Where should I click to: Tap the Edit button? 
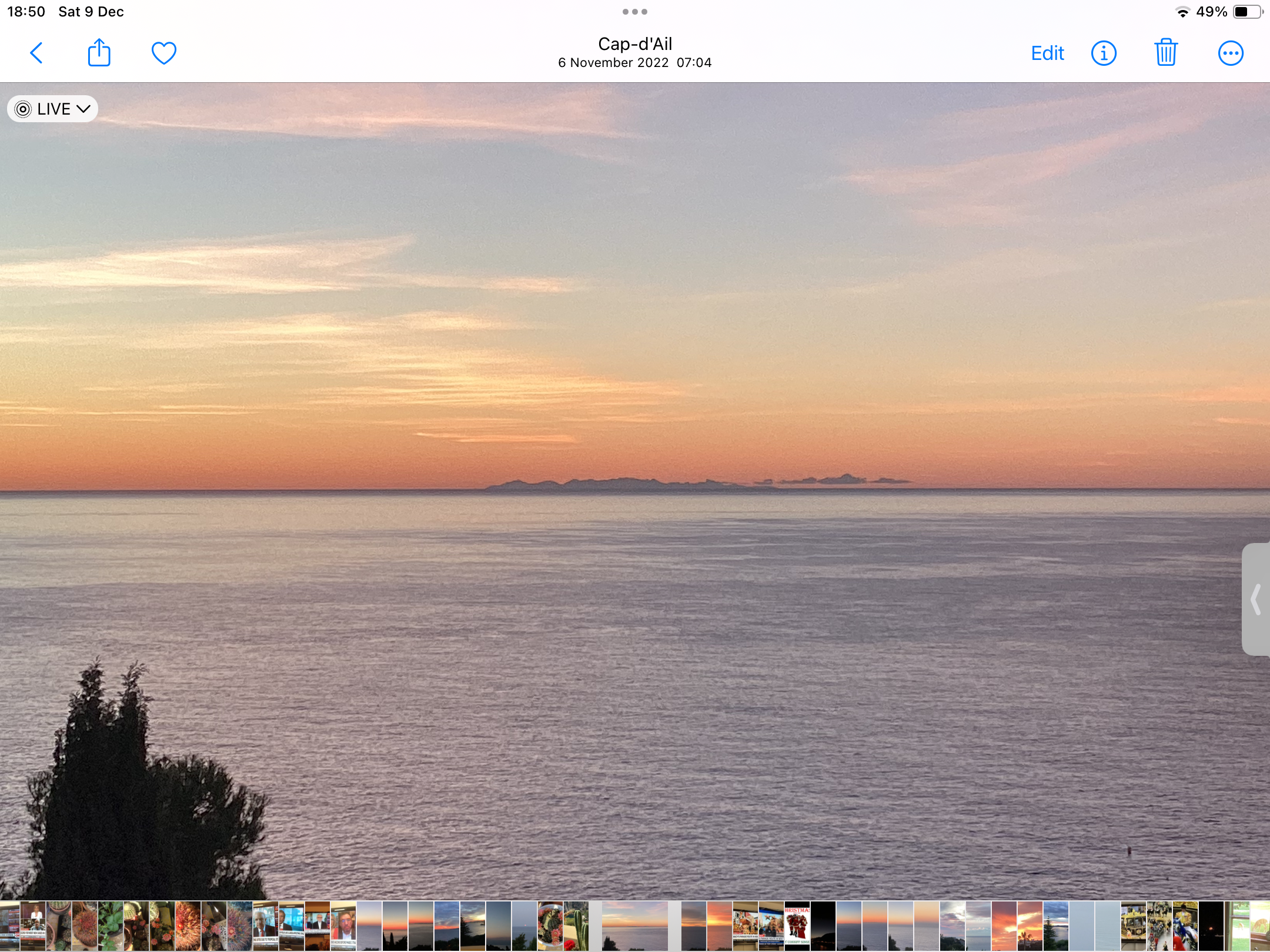click(x=1047, y=53)
